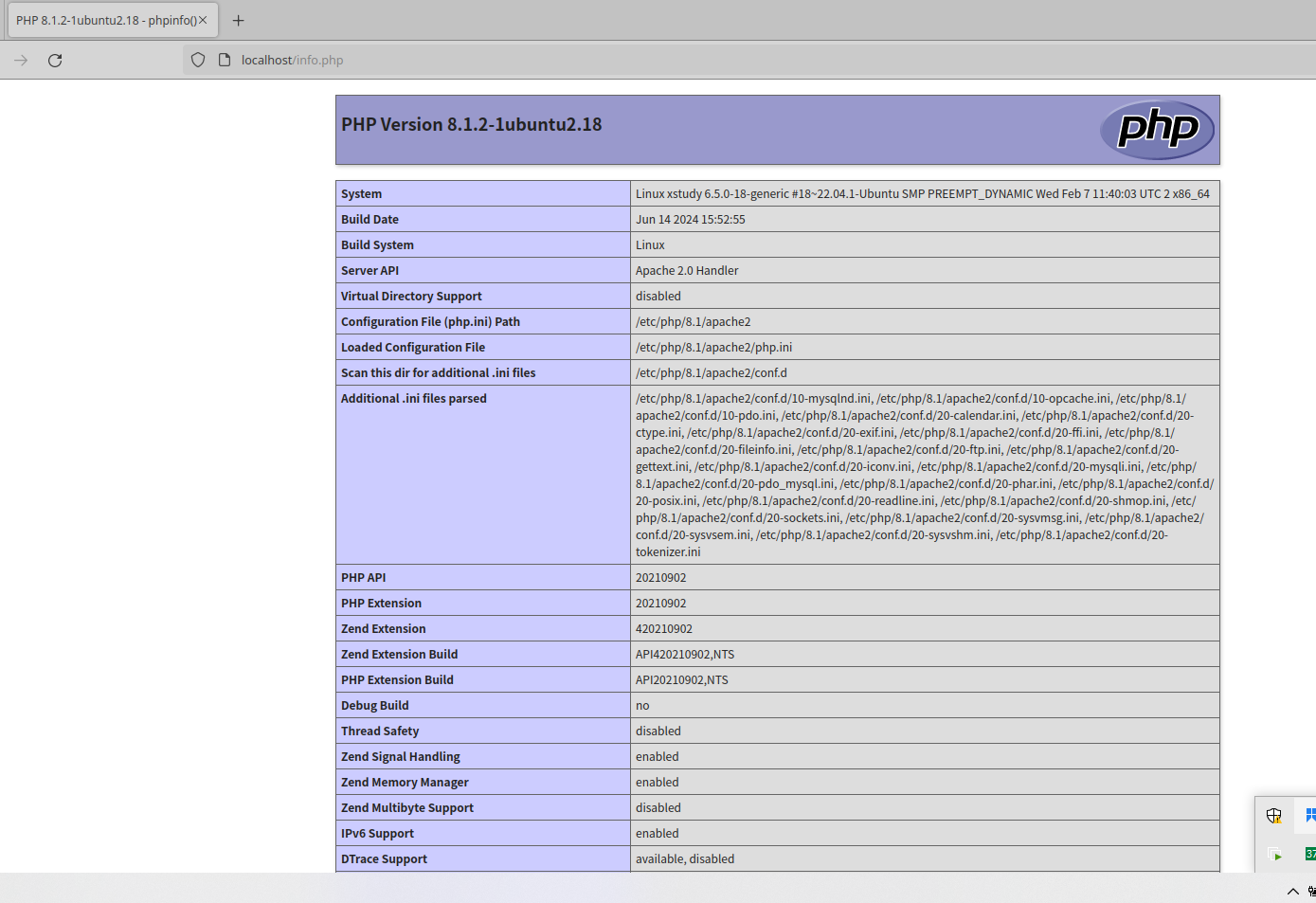Click the Linux value for Build System
This screenshot has height=903, width=1316.
tap(650, 244)
